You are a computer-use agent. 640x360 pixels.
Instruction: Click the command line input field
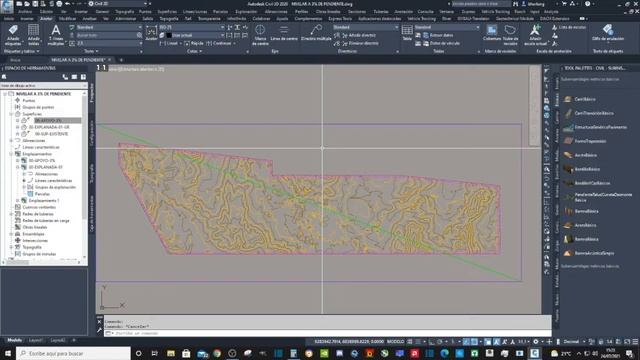click(x=327, y=333)
